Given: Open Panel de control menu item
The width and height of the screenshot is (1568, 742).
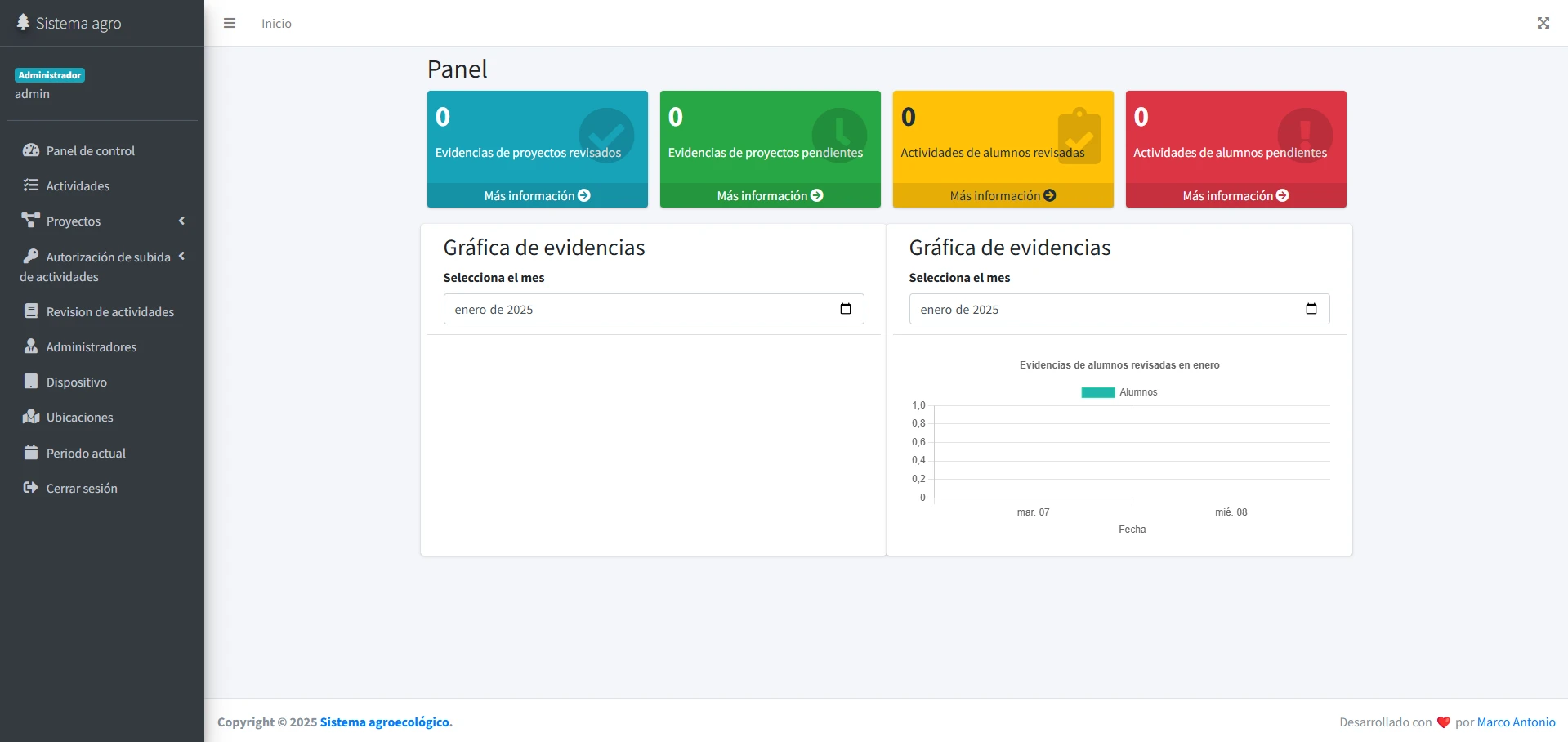Looking at the screenshot, I should [x=102, y=150].
